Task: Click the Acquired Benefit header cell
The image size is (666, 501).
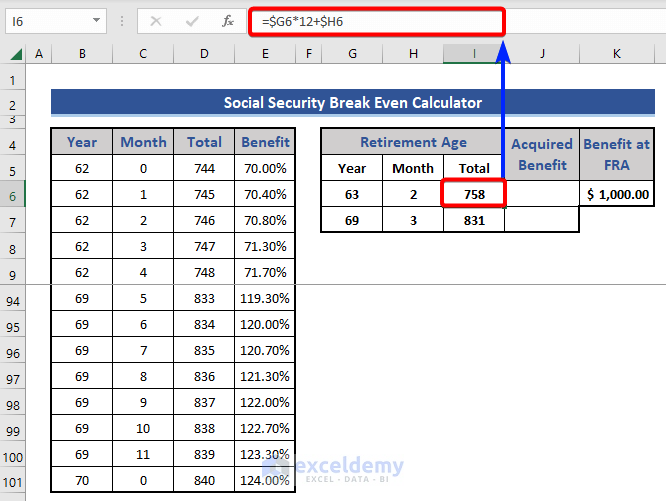Action: [542, 155]
